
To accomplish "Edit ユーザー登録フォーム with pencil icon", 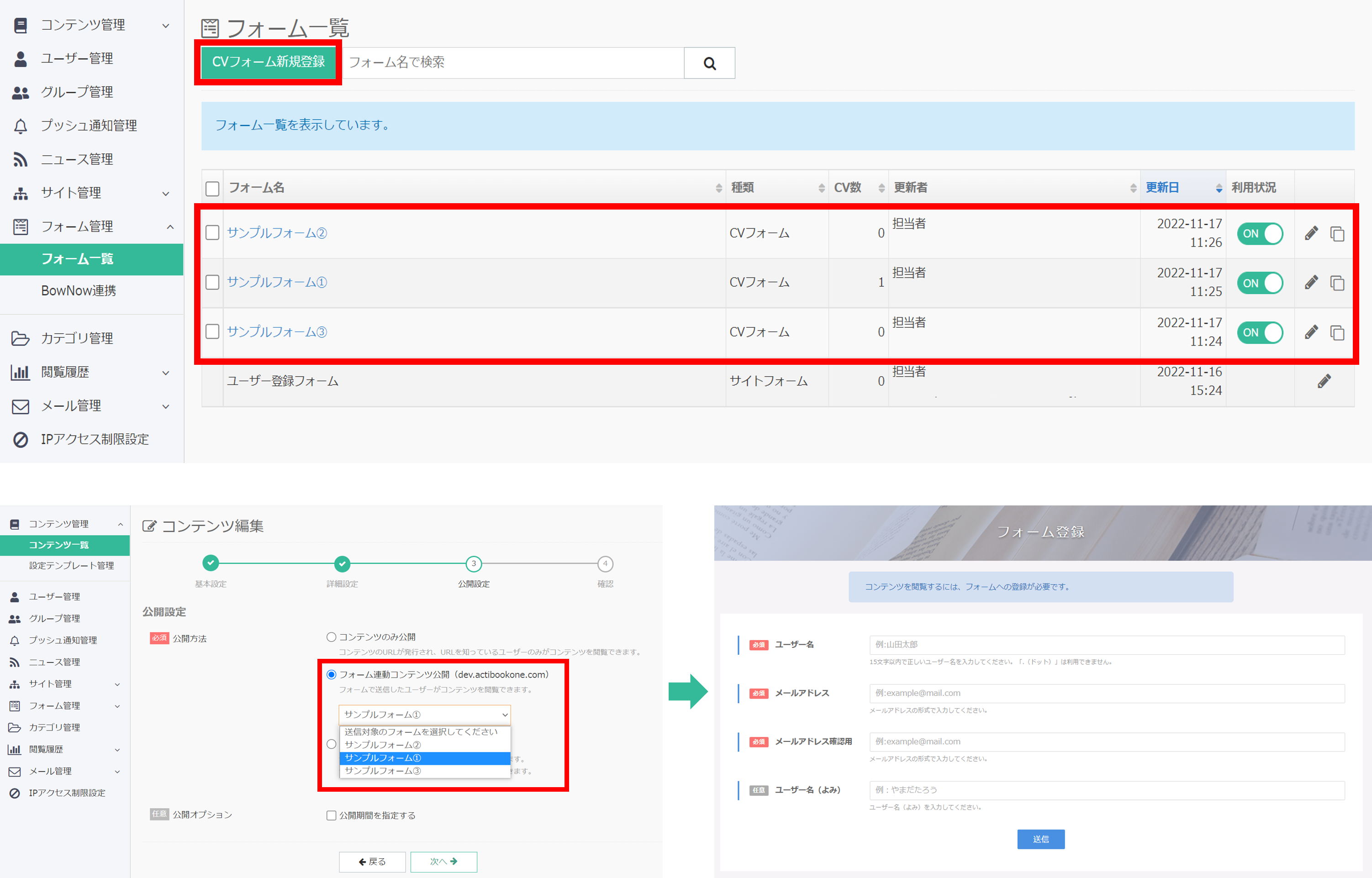I will pyautogui.click(x=1324, y=381).
